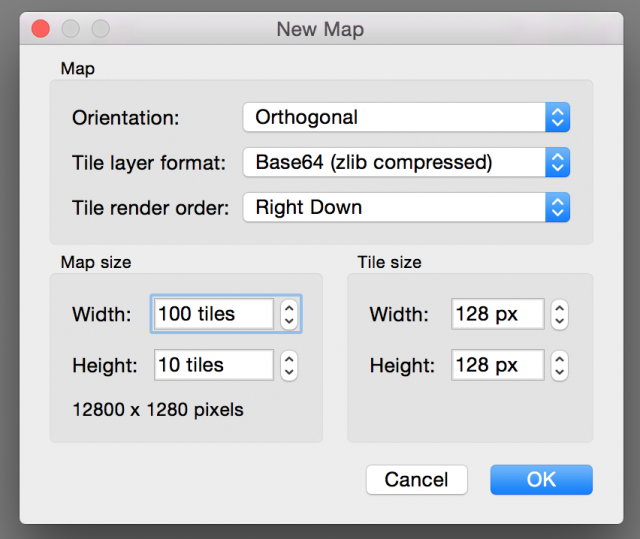Image resolution: width=640 pixels, height=539 pixels.
Task: Open the Tile render order dropdown
Action: coord(405,207)
